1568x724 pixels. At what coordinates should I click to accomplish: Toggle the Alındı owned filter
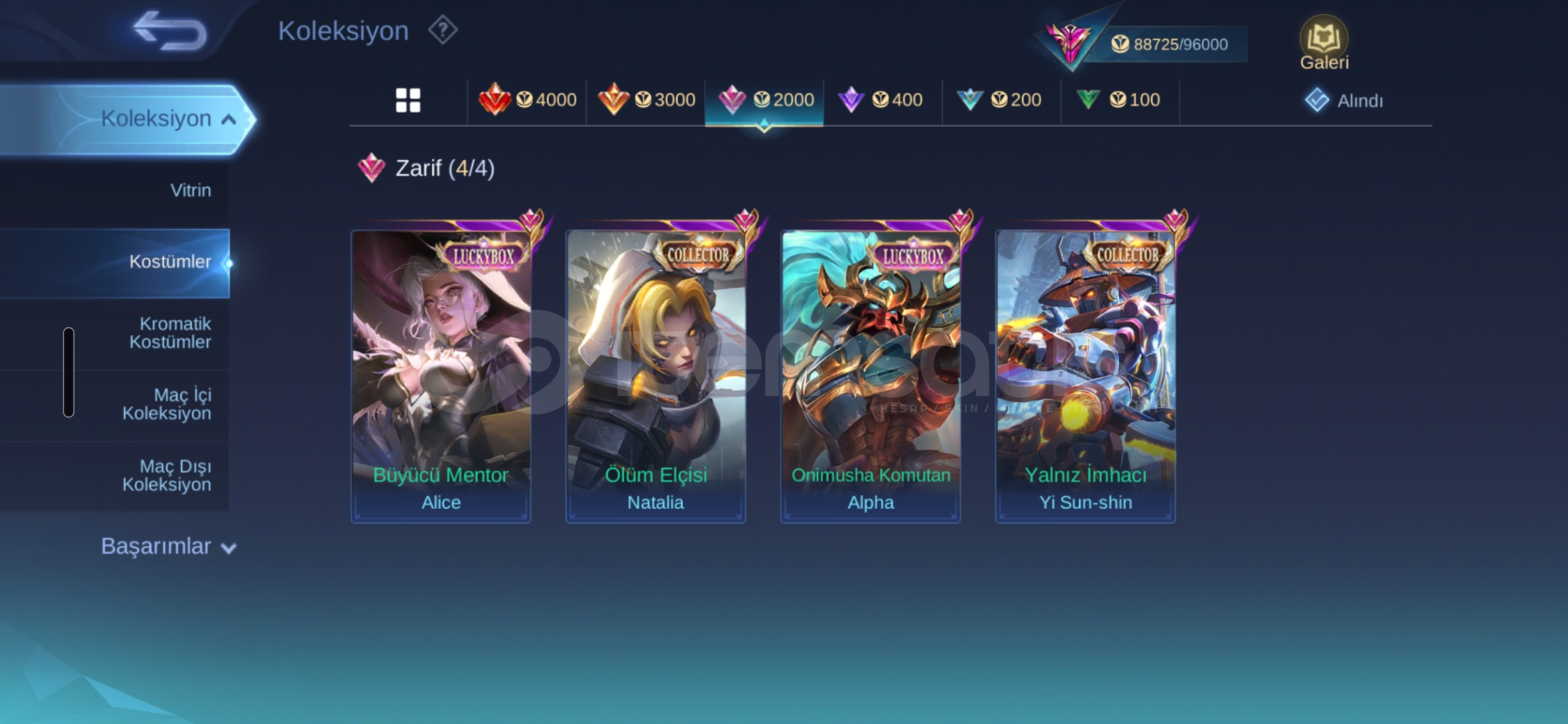[1344, 101]
